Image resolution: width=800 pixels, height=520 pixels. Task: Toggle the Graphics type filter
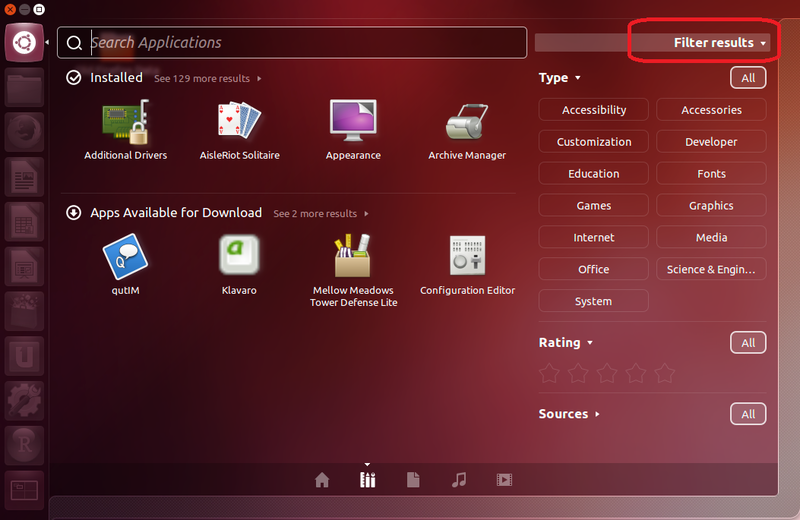click(x=711, y=205)
